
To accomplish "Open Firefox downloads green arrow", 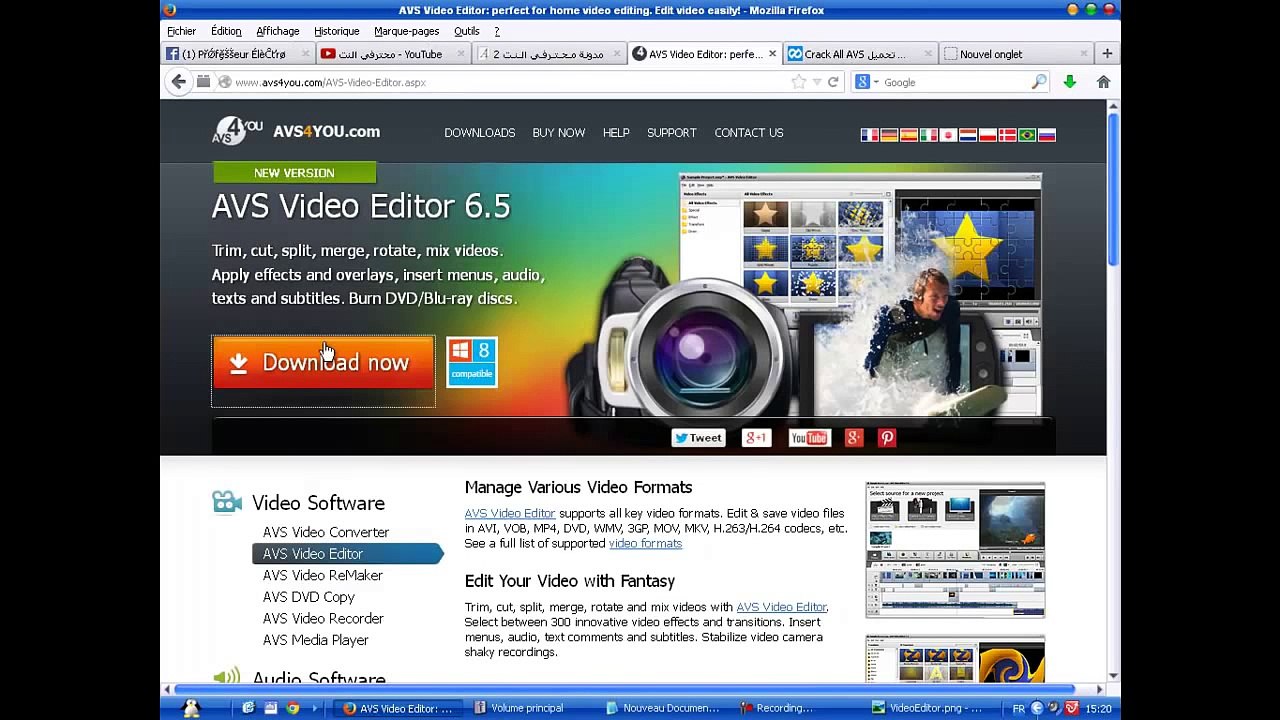I will (1070, 82).
